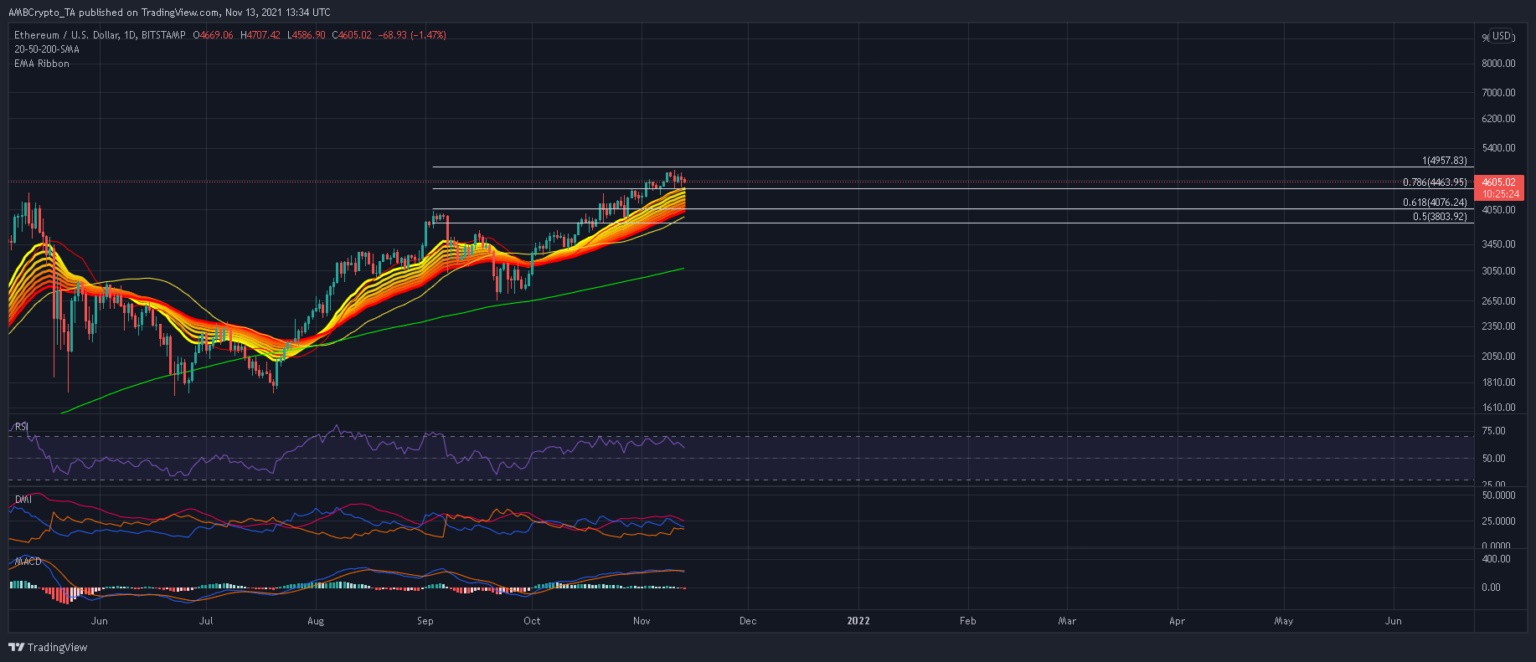
Task: Select the Fibonacci 0.618(4076.24) level label
Action: point(1435,203)
